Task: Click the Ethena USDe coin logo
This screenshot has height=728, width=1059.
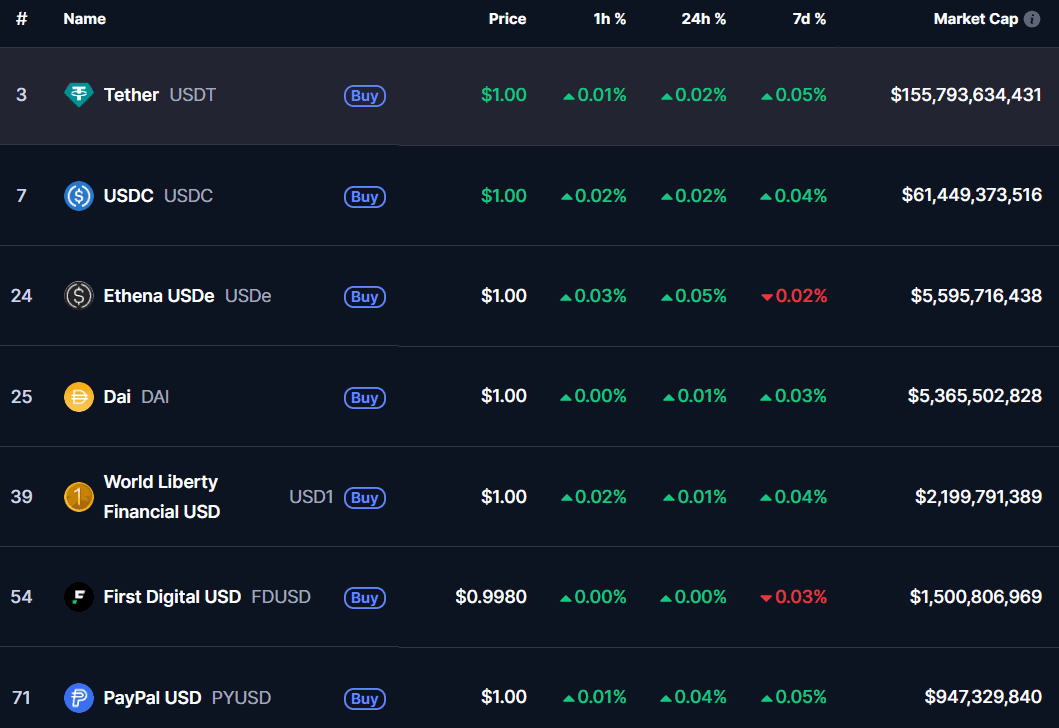Action: click(x=78, y=296)
